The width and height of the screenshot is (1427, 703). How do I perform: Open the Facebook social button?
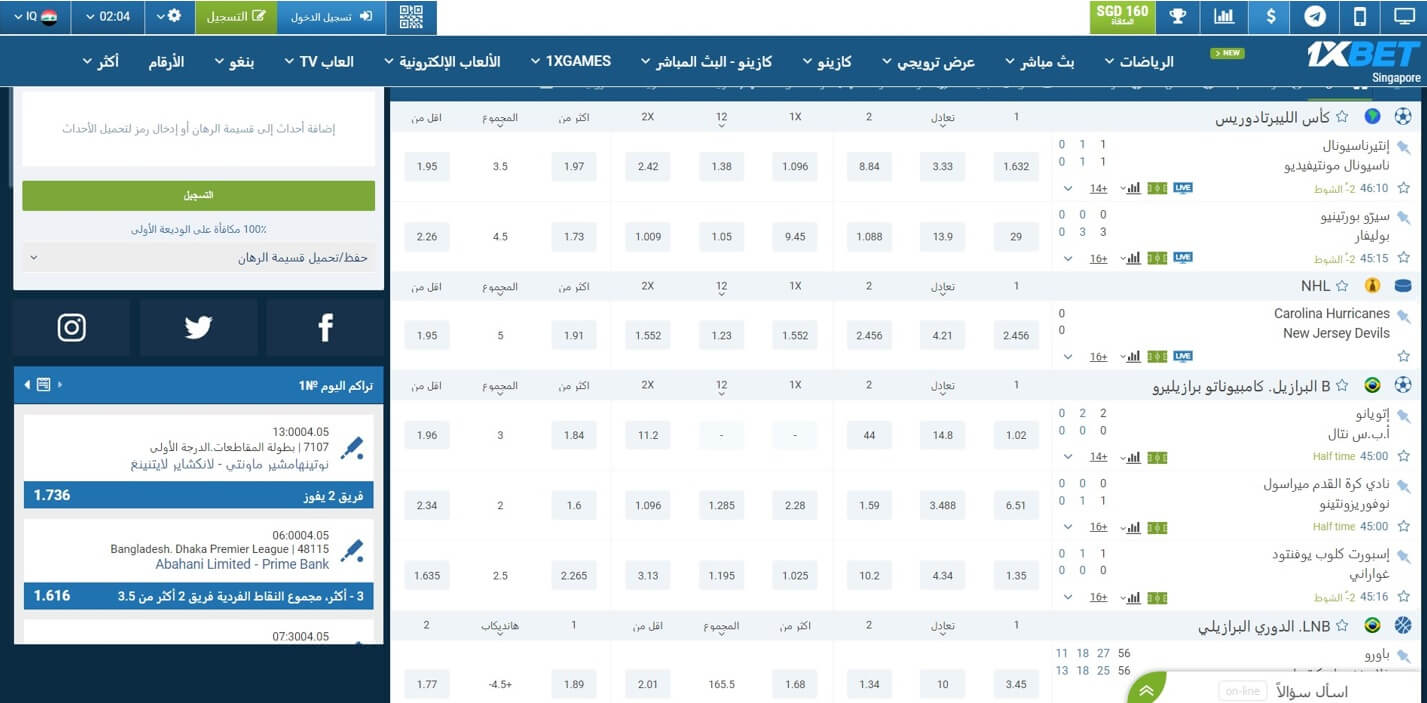point(325,328)
